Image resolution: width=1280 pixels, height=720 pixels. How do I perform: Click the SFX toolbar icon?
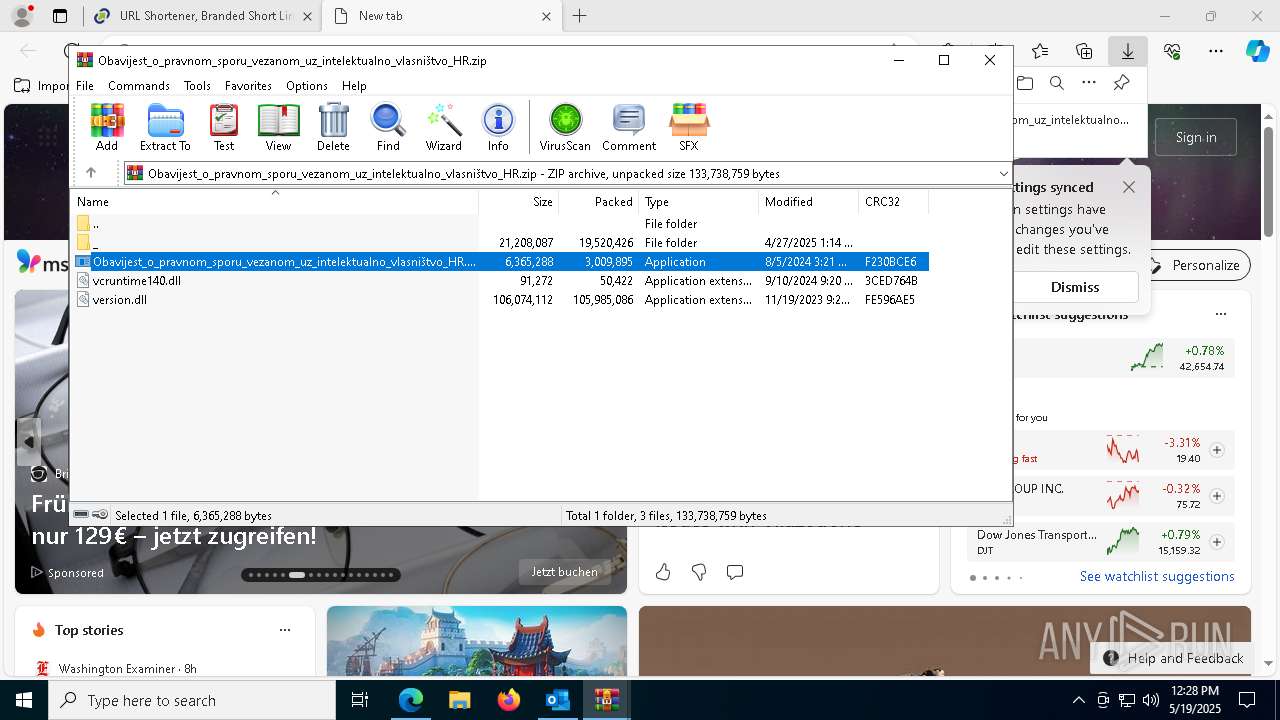point(689,127)
